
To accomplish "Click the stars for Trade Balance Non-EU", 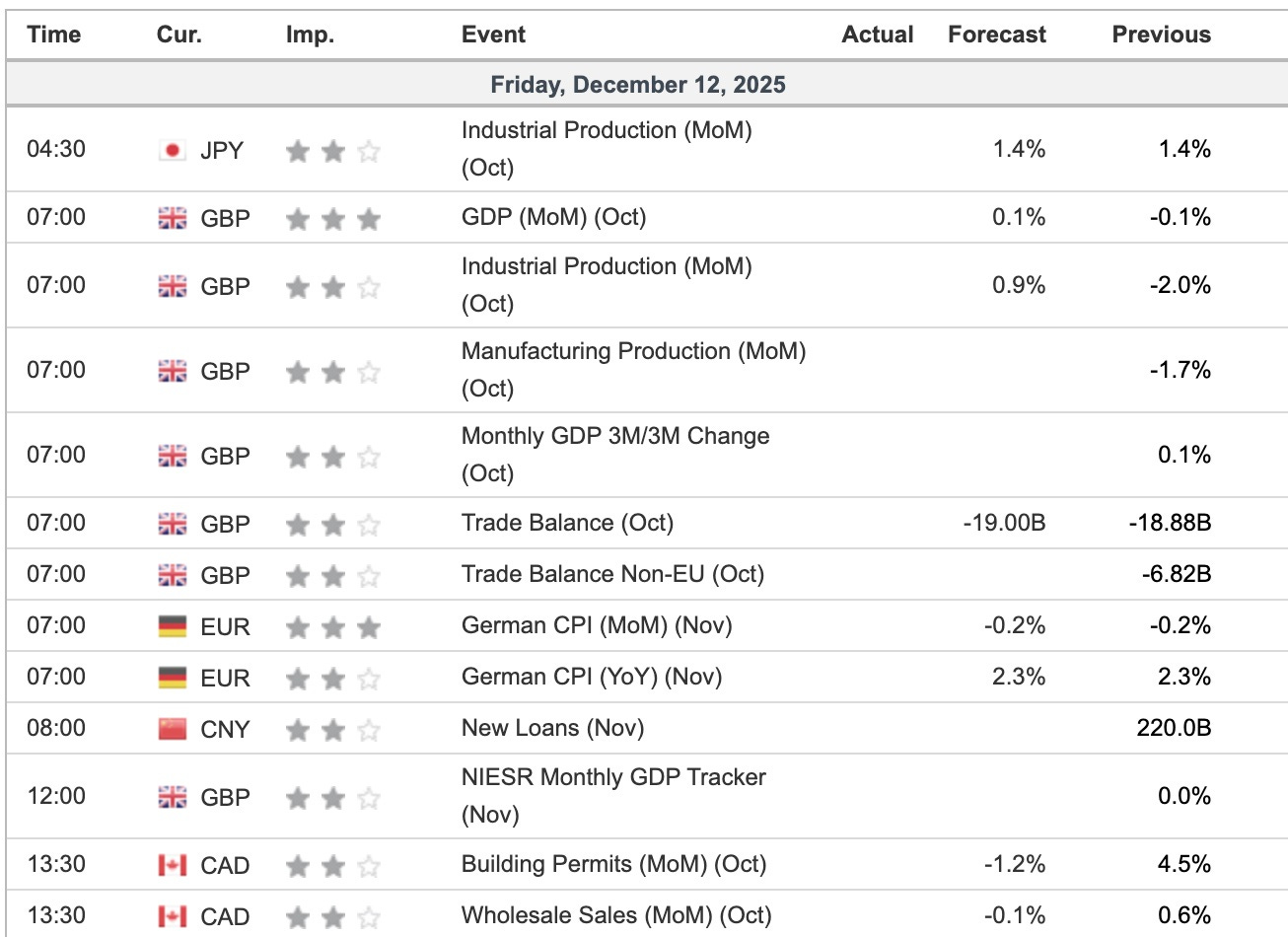I will click(332, 575).
